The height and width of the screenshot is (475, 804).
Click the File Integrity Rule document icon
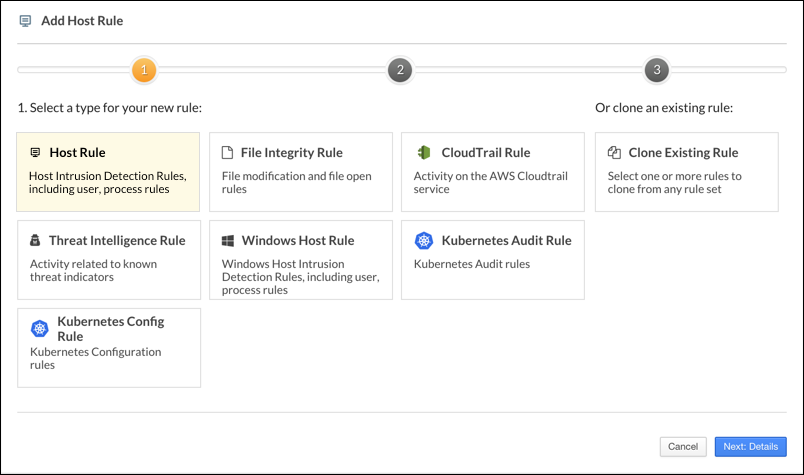coord(227,153)
